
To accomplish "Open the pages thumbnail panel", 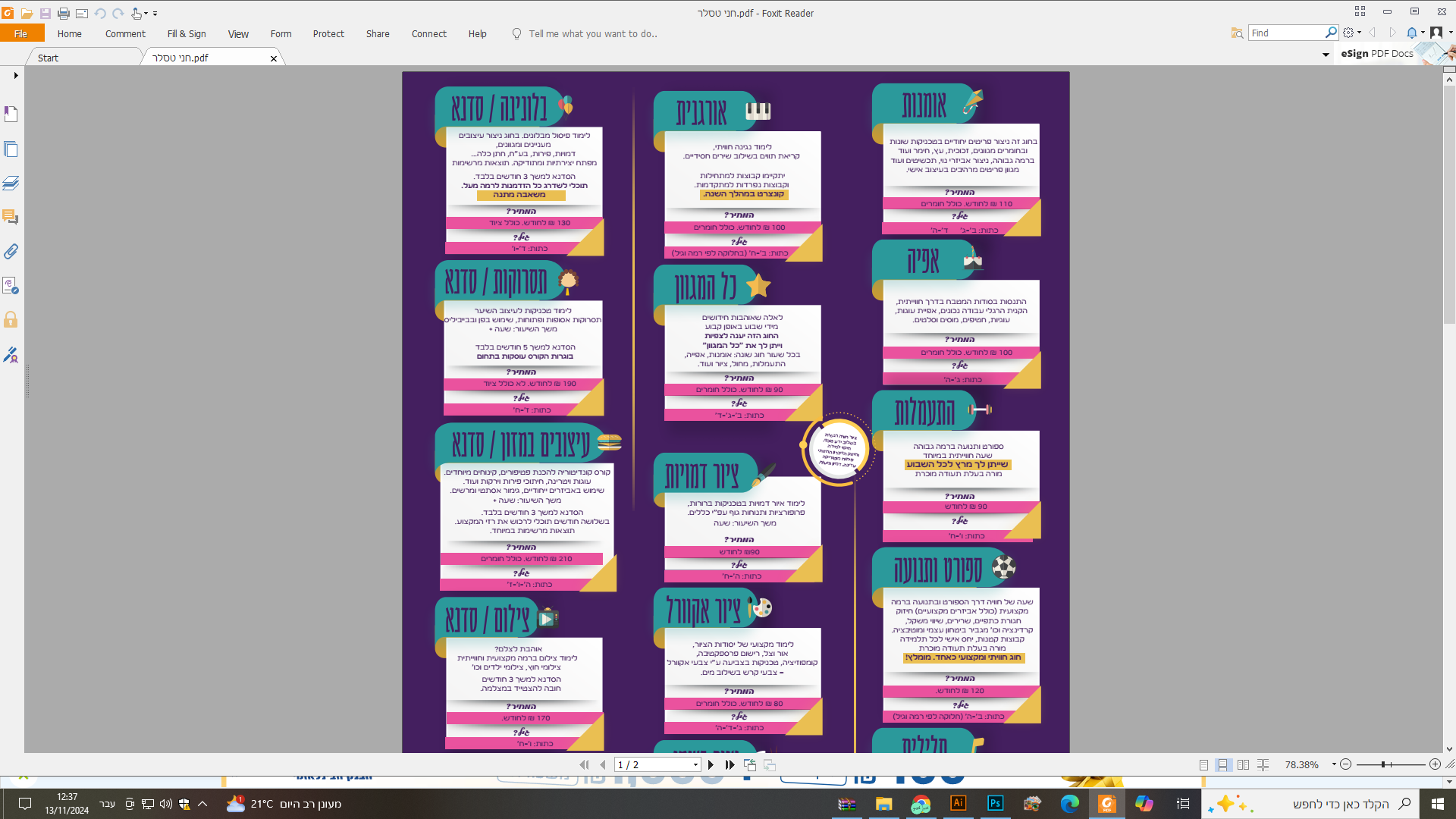I will click(x=11, y=149).
